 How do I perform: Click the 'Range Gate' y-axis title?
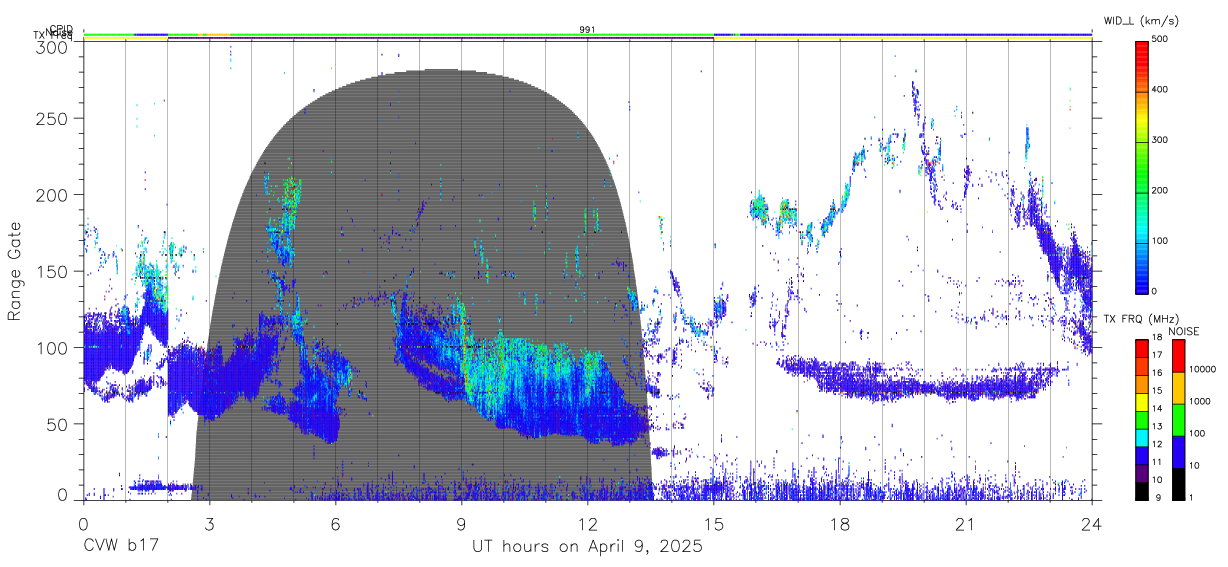[x=15, y=271]
